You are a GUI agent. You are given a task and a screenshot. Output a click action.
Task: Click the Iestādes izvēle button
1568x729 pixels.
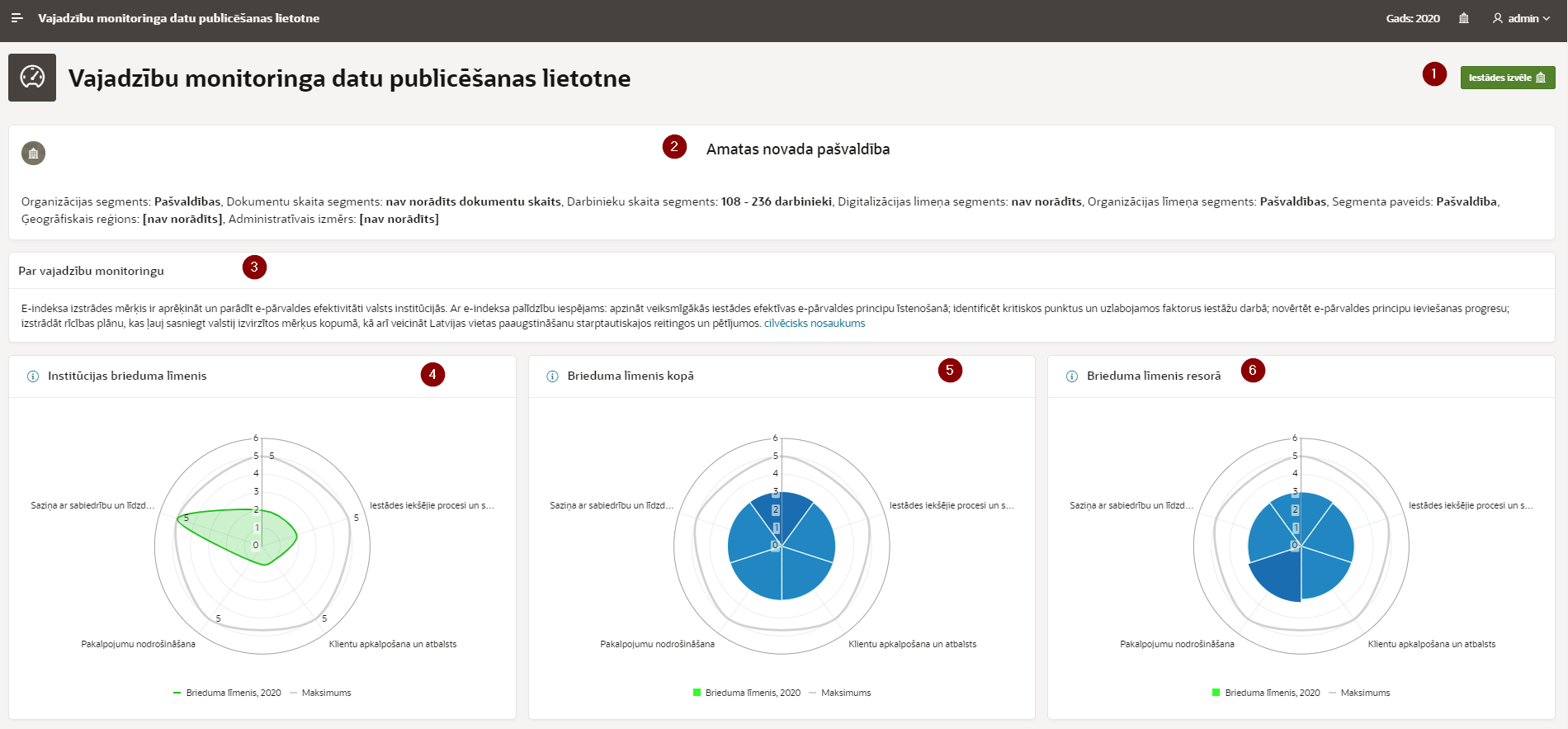pos(1507,78)
